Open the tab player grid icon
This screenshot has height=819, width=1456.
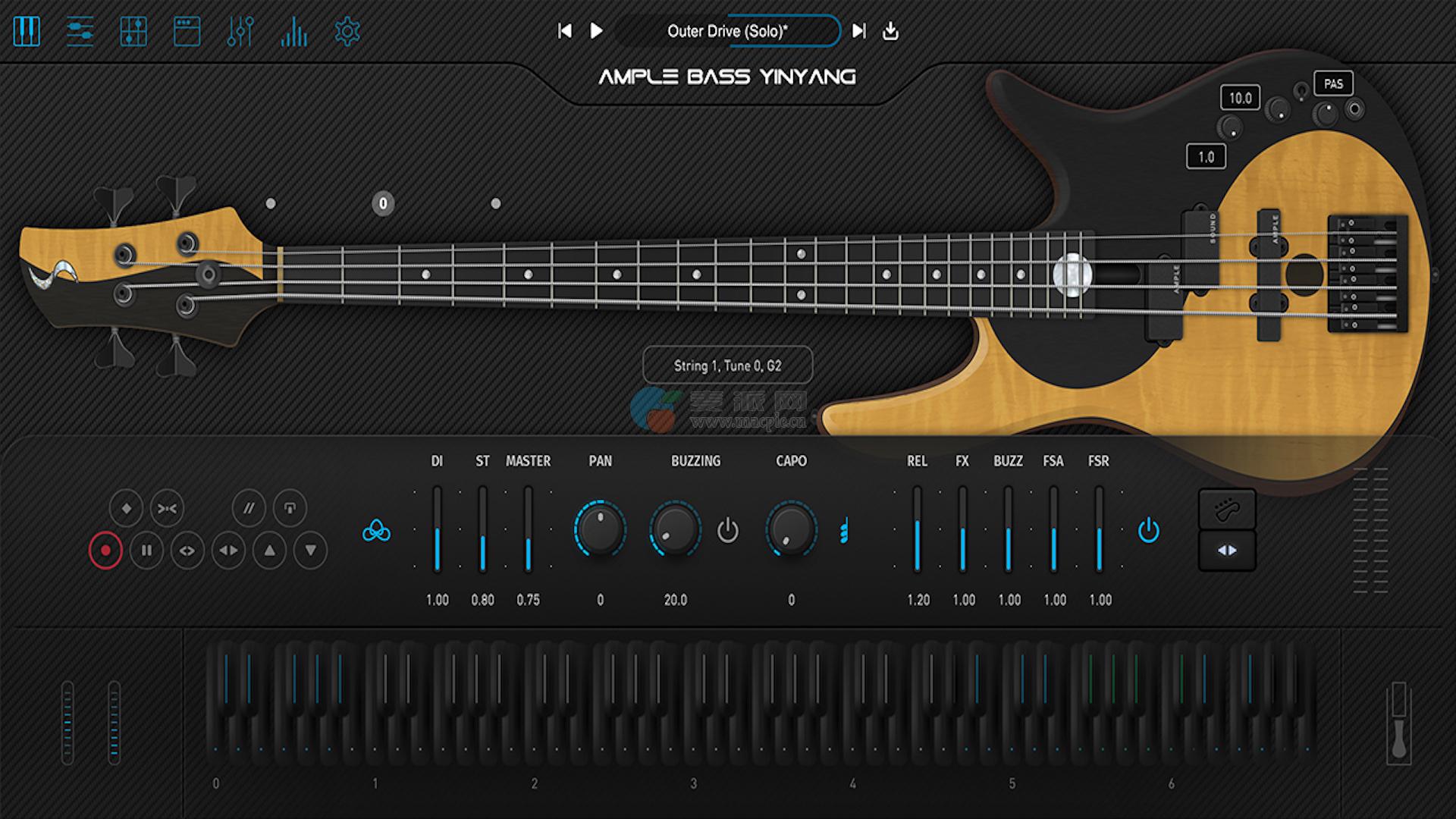(x=133, y=31)
